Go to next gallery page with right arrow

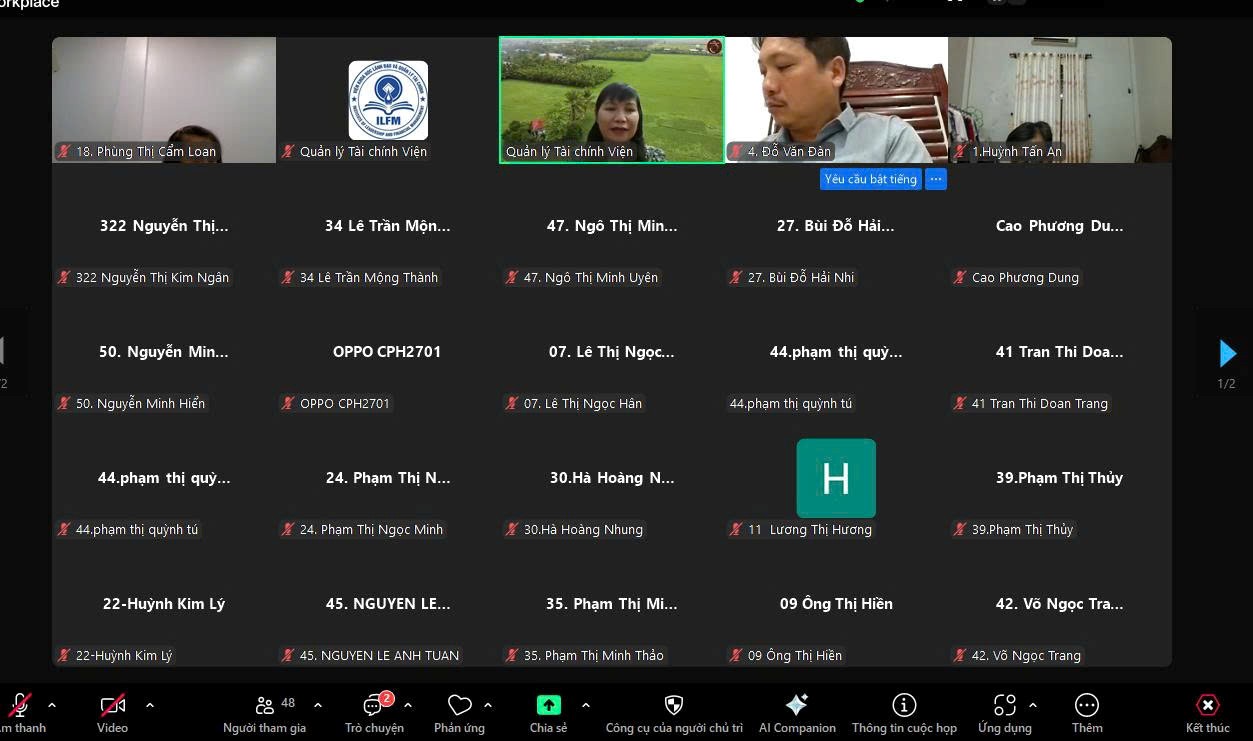coord(1228,353)
